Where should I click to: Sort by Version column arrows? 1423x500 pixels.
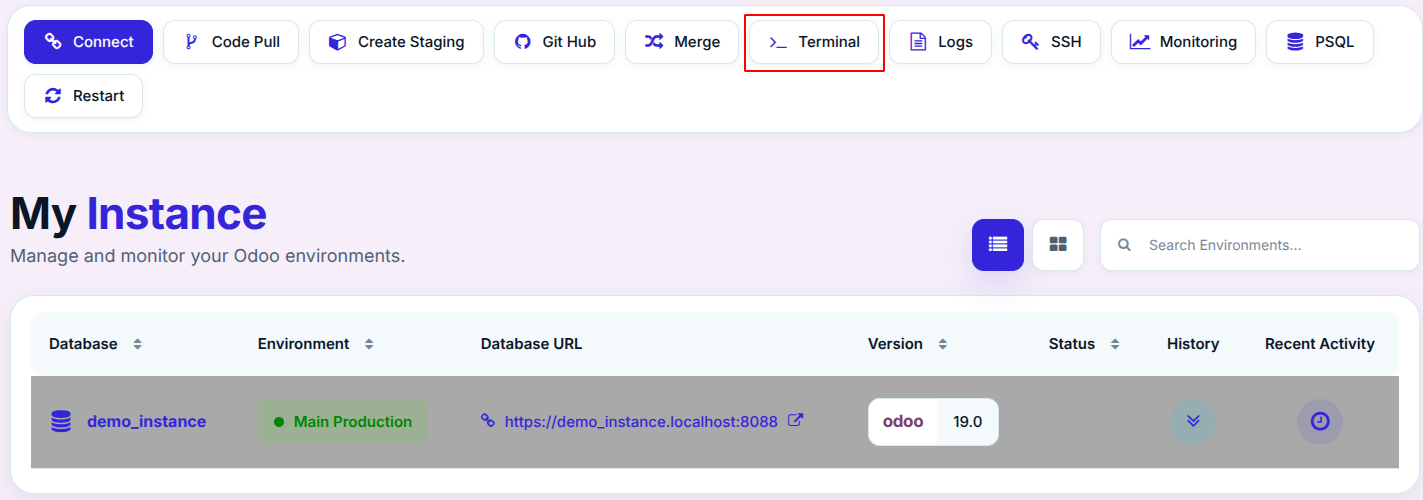pyautogui.click(x=942, y=344)
